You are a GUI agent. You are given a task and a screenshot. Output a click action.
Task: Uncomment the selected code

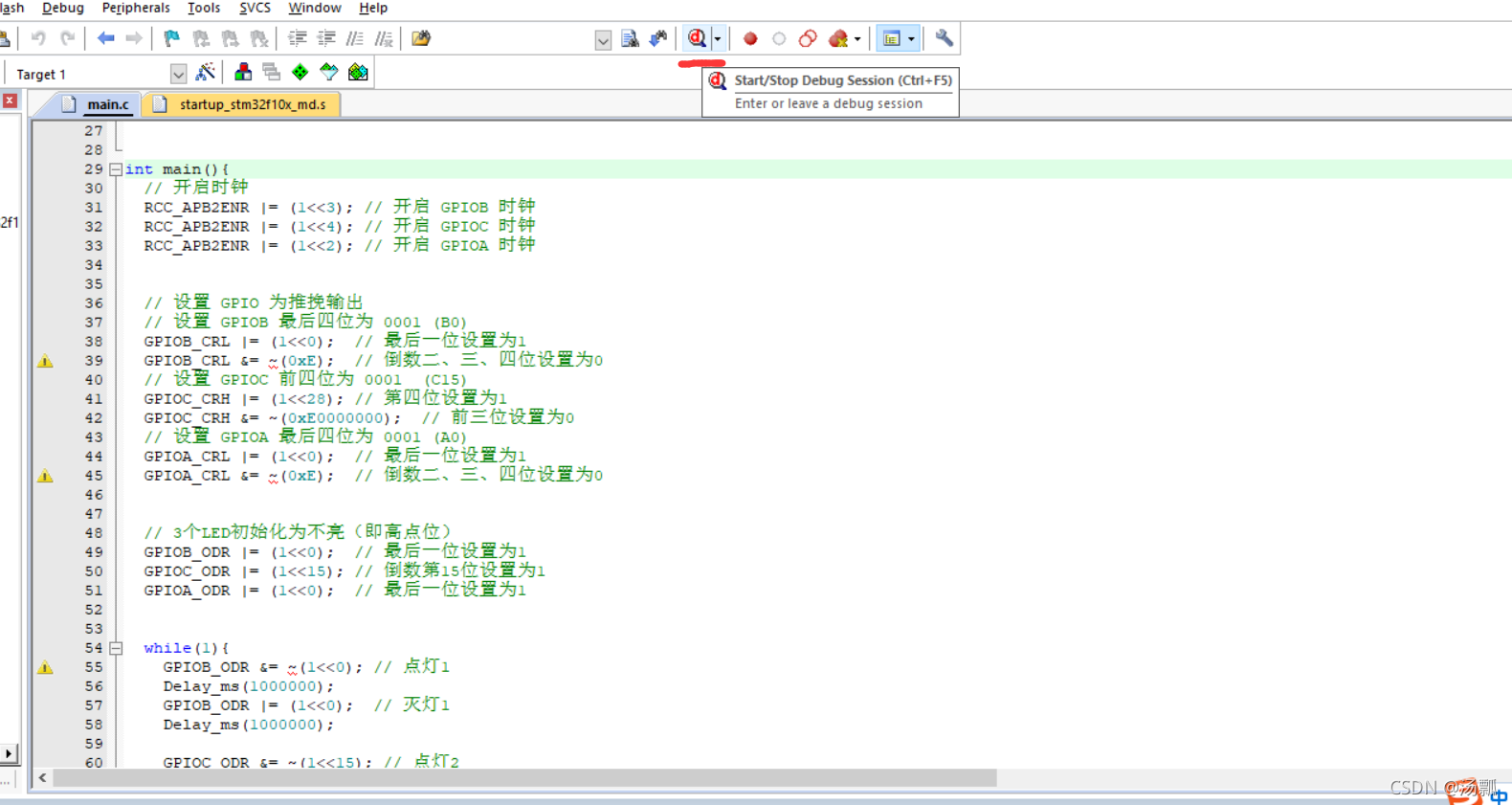coord(384,38)
